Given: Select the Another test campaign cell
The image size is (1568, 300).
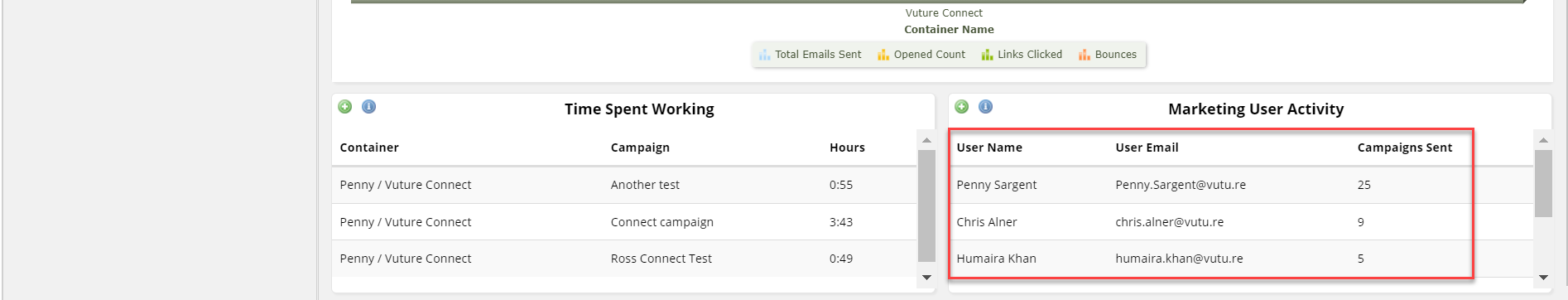Looking at the screenshot, I should [x=645, y=185].
